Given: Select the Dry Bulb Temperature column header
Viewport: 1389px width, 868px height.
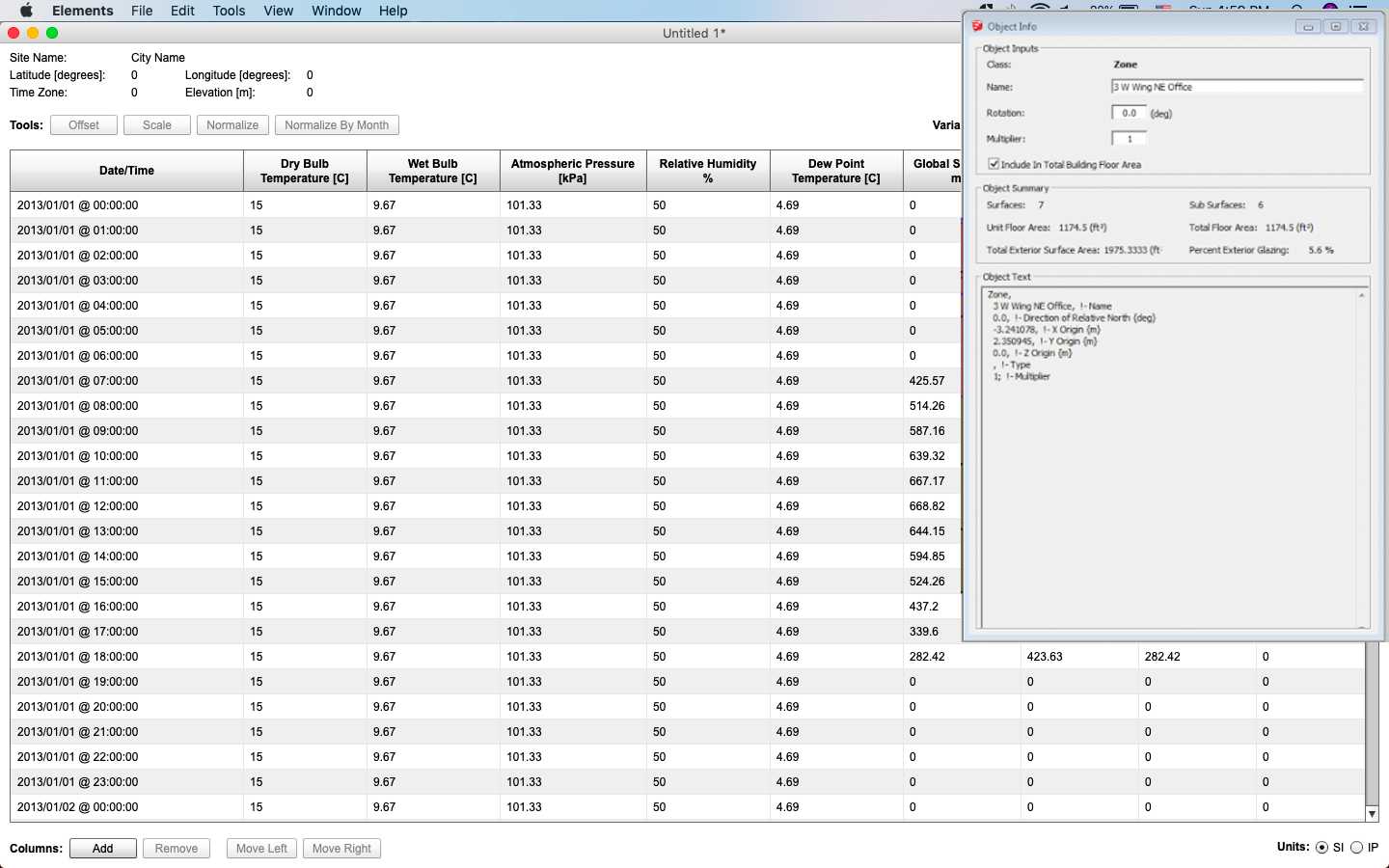Looking at the screenshot, I should (305, 171).
